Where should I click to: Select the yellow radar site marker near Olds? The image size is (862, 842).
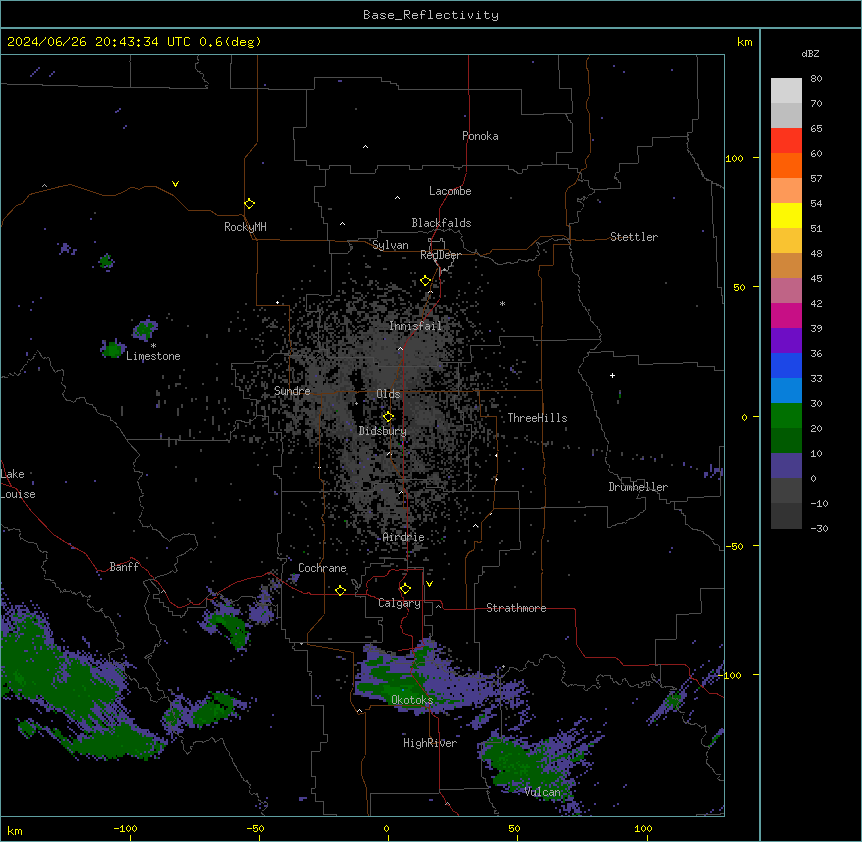tap(388, 417)
